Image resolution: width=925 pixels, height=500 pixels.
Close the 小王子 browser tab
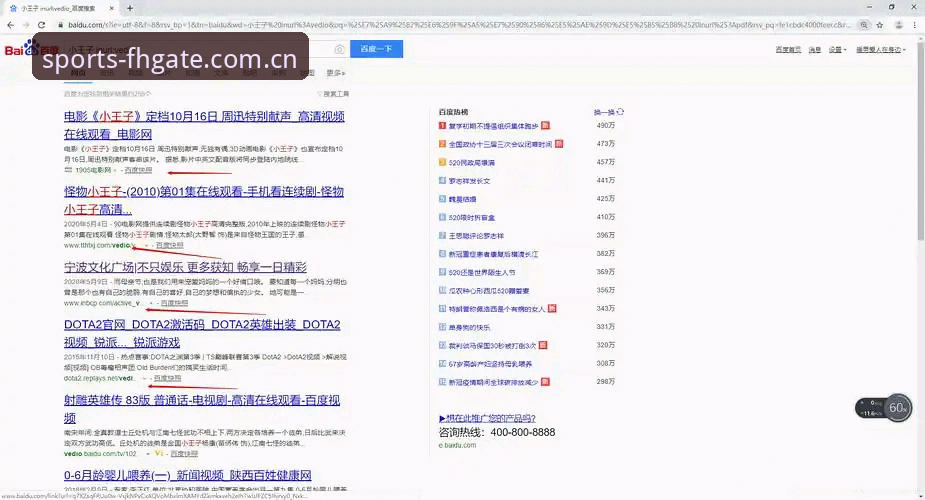pyautogui.click(x=111, y=8)
